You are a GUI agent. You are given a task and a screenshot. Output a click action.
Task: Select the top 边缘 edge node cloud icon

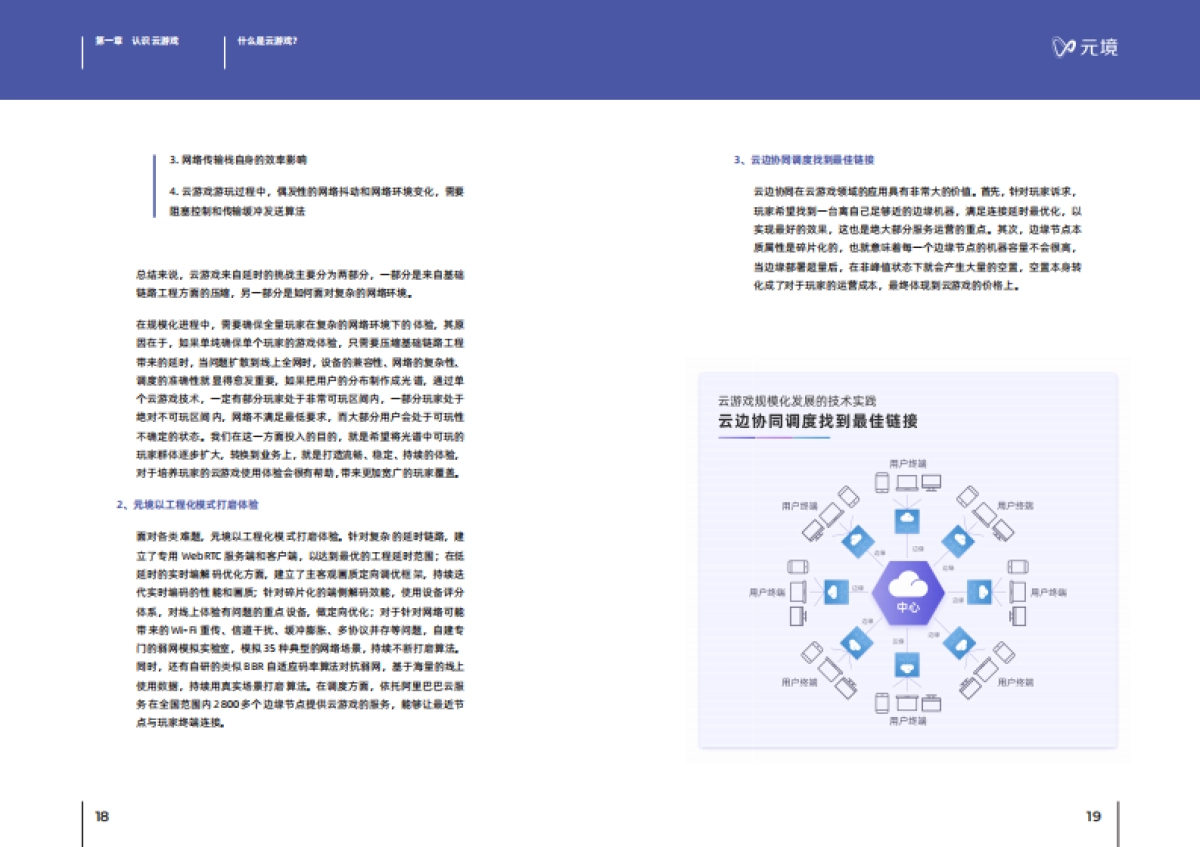(x=907, y=520)
